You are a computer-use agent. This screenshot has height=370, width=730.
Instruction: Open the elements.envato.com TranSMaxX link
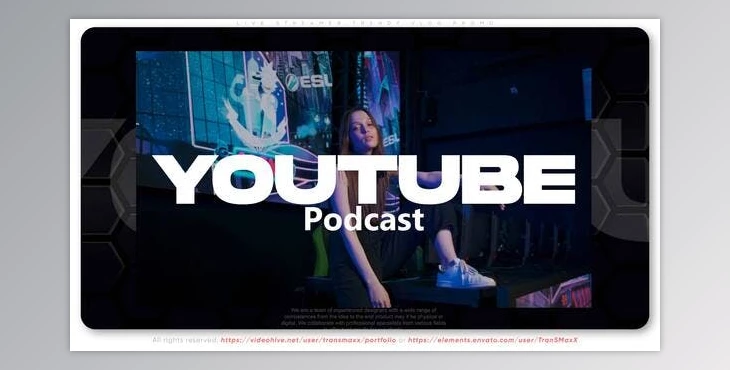click(x=493, y=340)
